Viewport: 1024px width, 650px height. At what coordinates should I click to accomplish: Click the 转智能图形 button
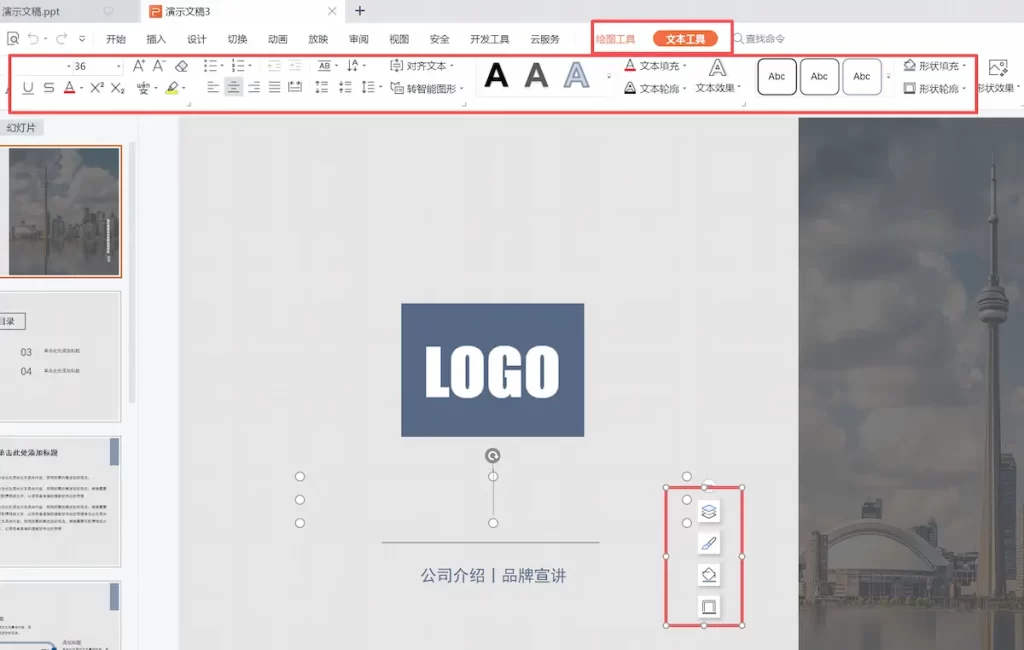point(427,88)
